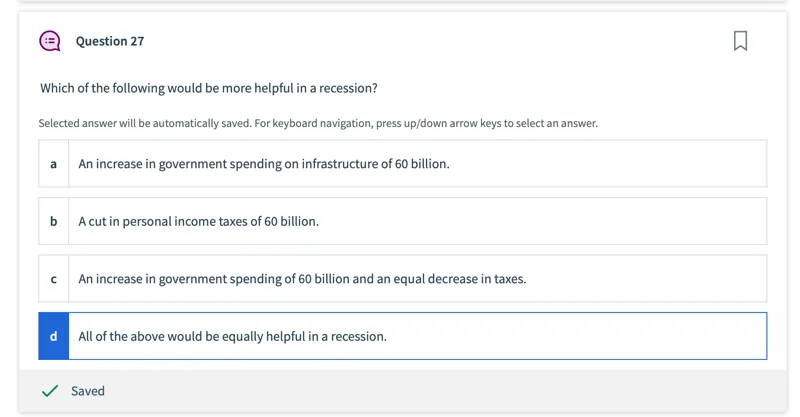Click the "Saved" status label
This screenshot has width=800, height=417.
pos(88,391)
